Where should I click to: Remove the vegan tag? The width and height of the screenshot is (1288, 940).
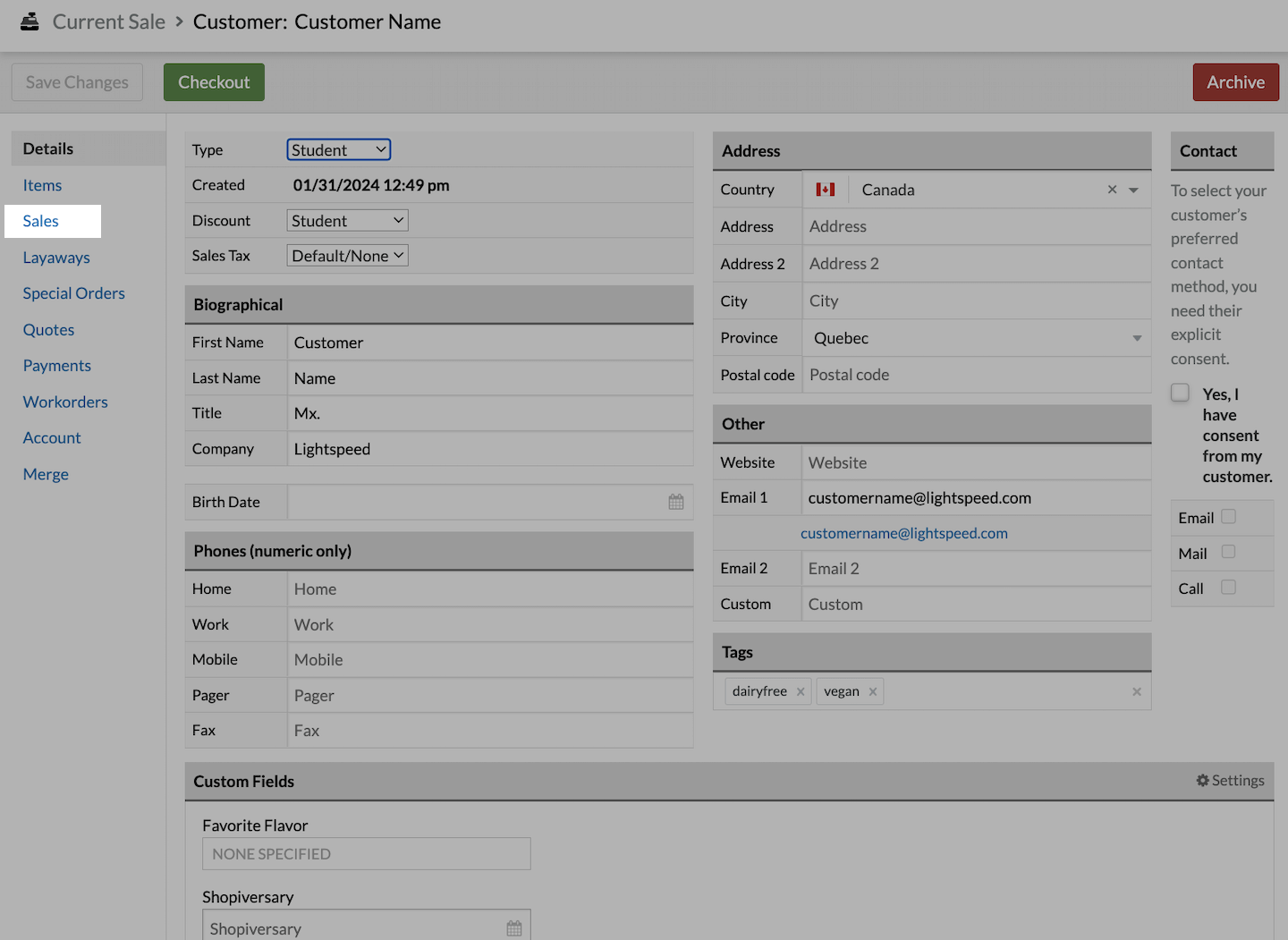(x=873, y=691)
